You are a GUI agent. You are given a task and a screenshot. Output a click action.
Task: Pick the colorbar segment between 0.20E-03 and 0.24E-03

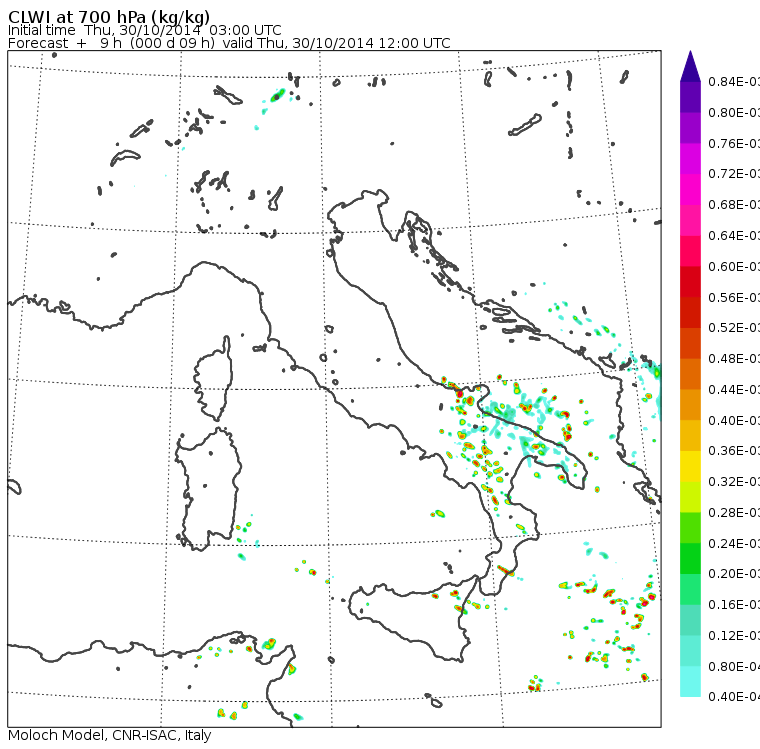point(690,558)
